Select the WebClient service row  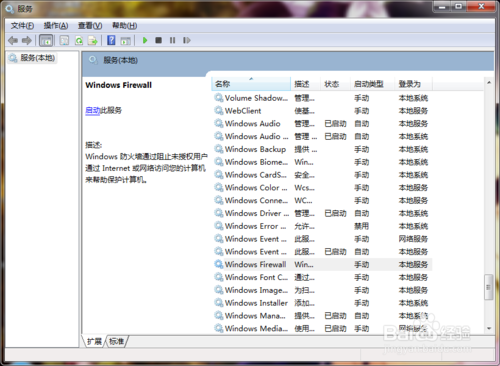point(322,111)
